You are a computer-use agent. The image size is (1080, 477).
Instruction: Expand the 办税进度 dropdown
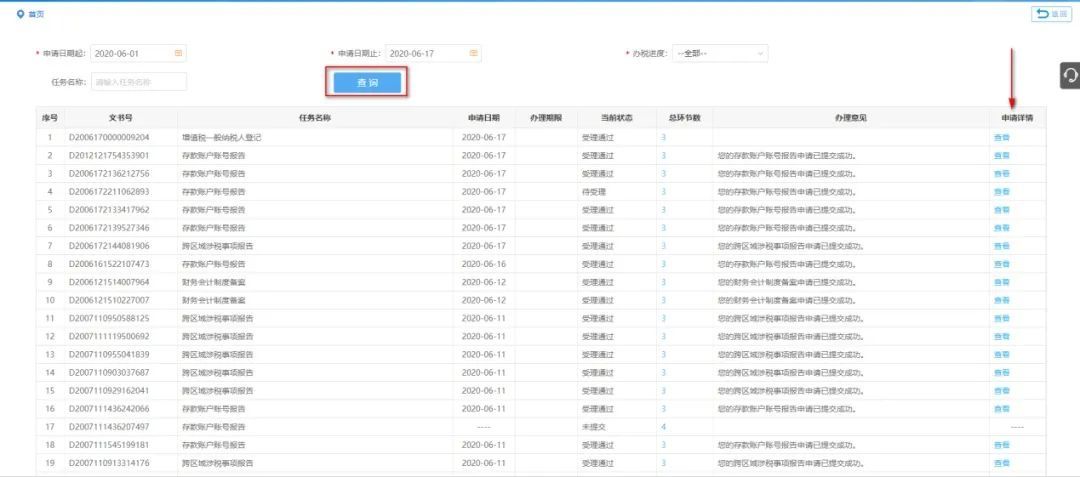click(720, 53)
